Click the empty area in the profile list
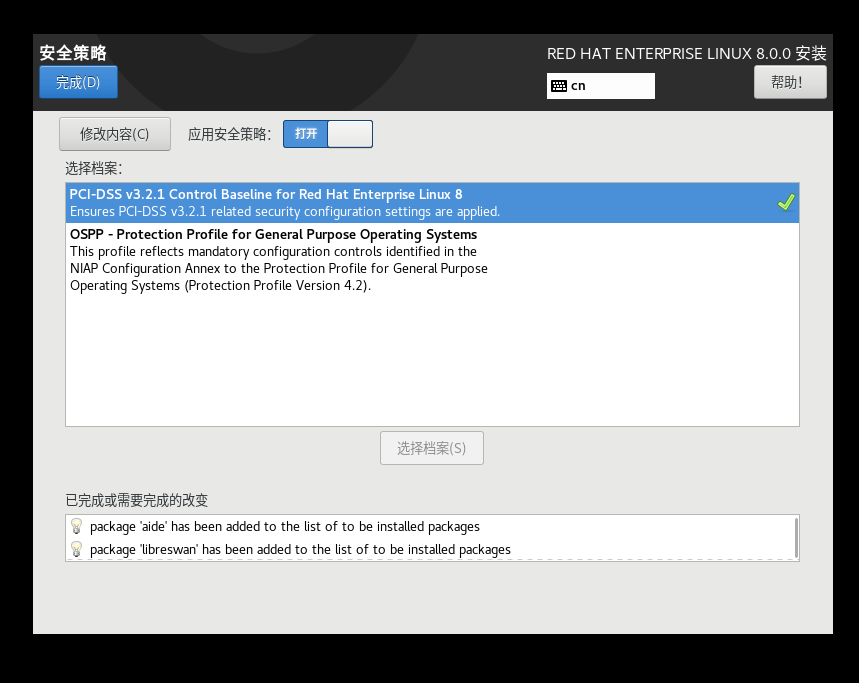Viewport: 859px width, 683px height. point(432,360)
